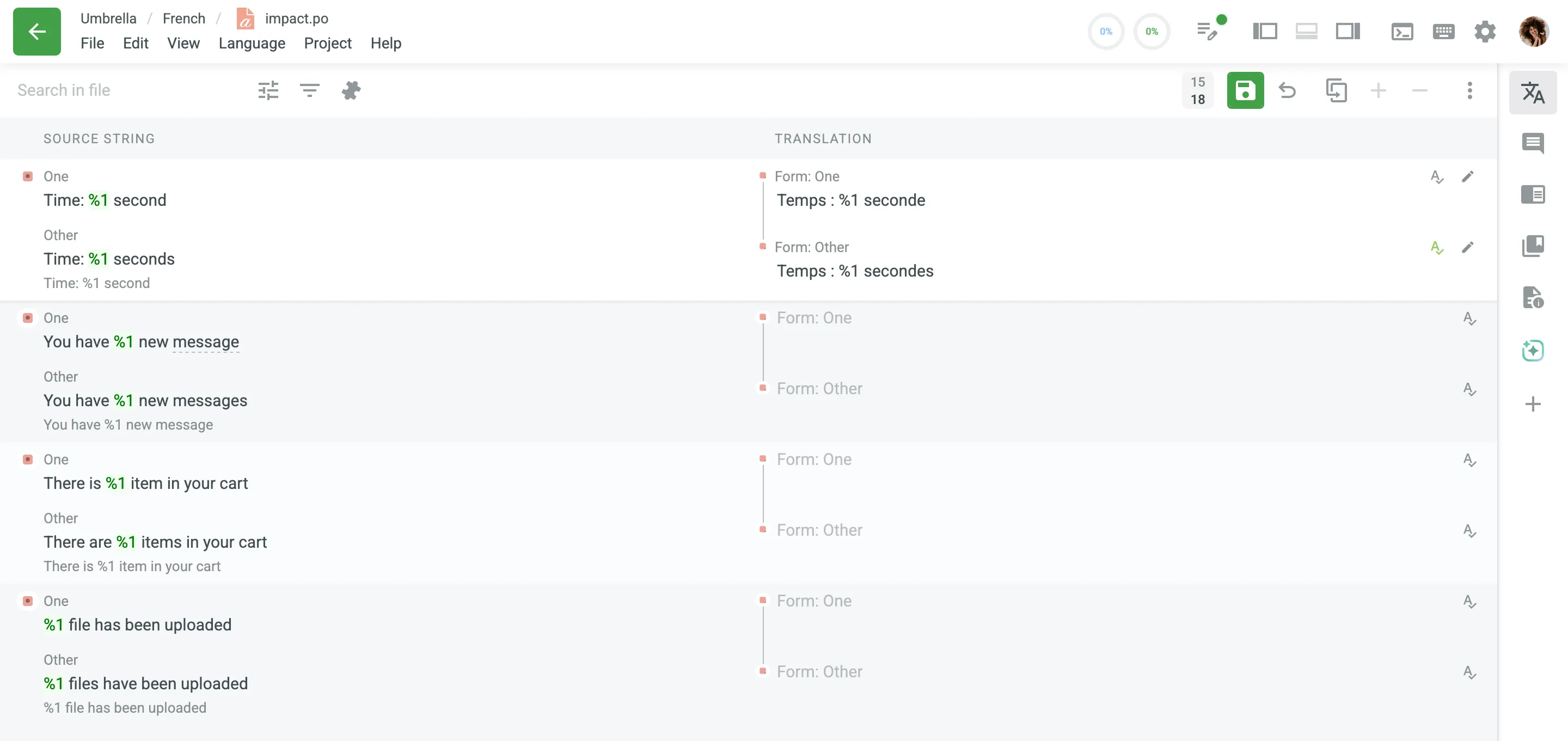
Task: Toggle the right sidebar layout view
Action: (1347, 32)
